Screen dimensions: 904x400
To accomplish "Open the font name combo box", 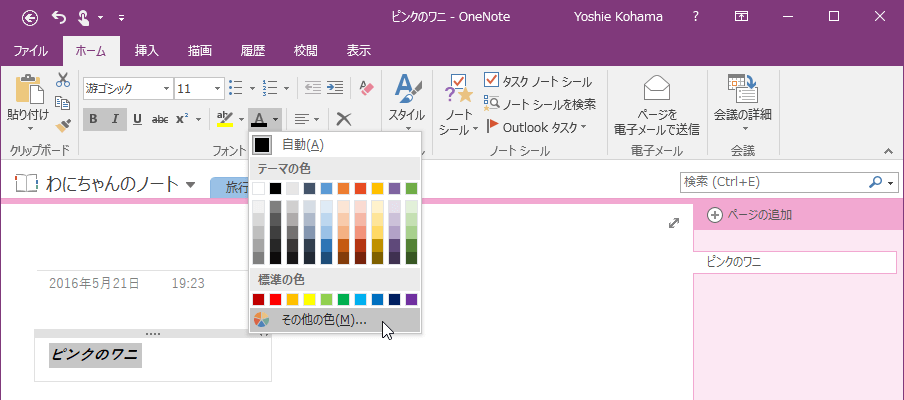I will tap(128, 88).
